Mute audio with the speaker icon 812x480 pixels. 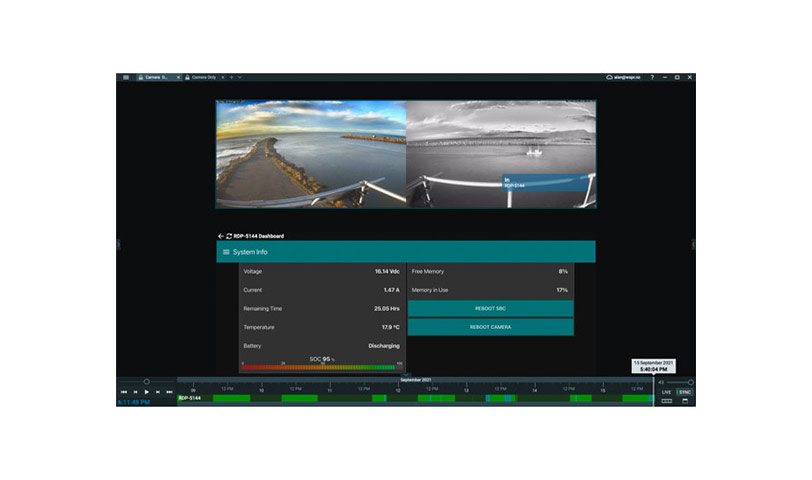661,382
